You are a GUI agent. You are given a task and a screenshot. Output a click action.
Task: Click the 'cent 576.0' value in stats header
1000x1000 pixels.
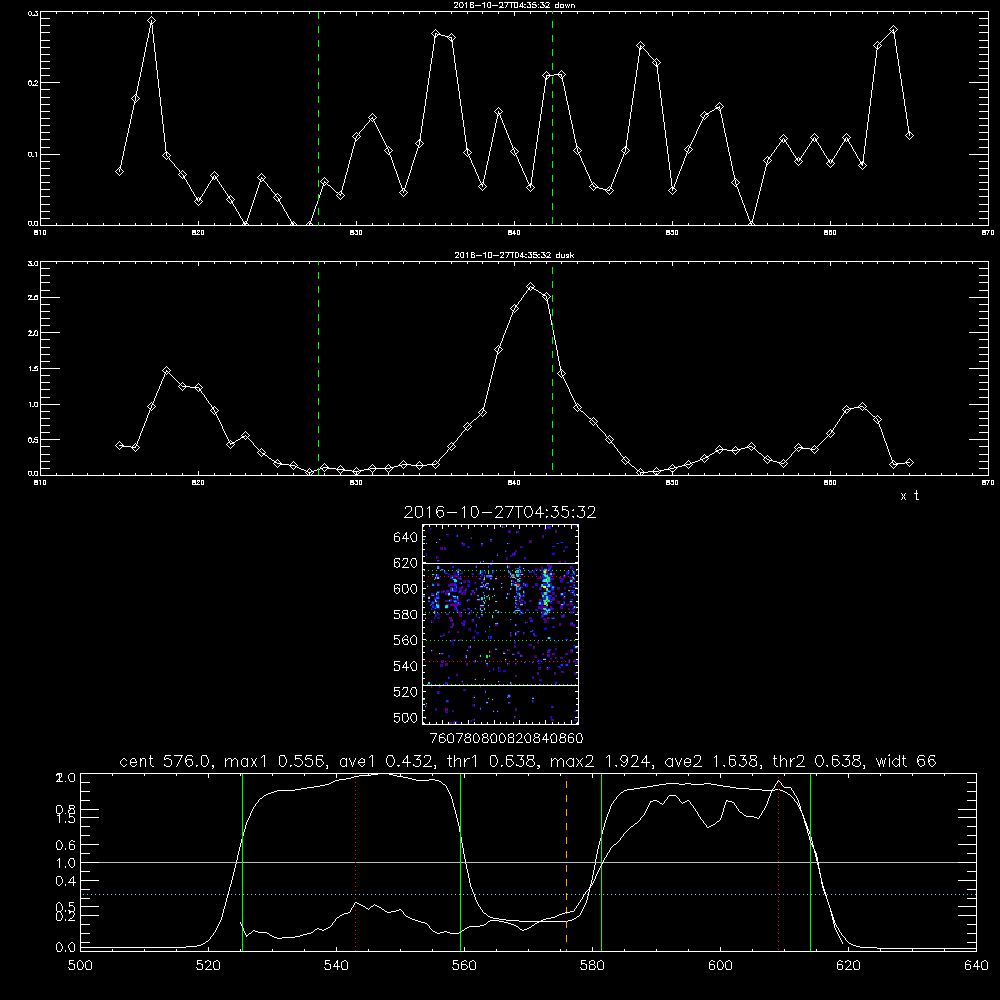[x=166, y=761]
